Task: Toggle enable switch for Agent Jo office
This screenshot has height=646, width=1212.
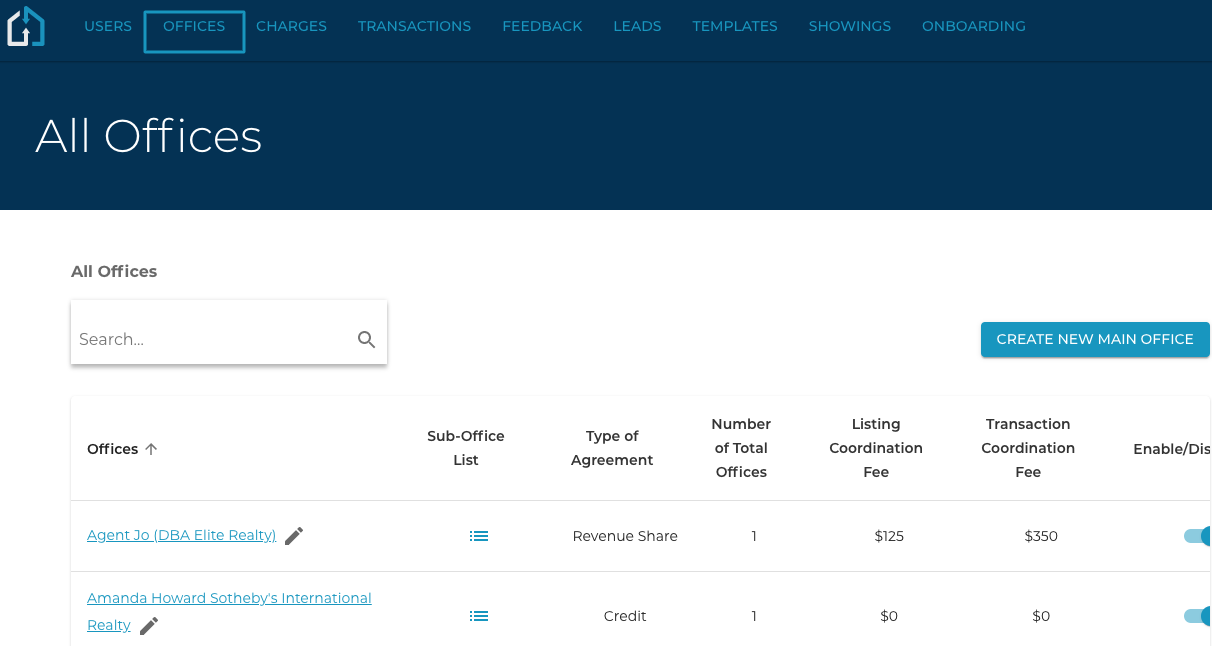Action: [x=1197, y=536]
